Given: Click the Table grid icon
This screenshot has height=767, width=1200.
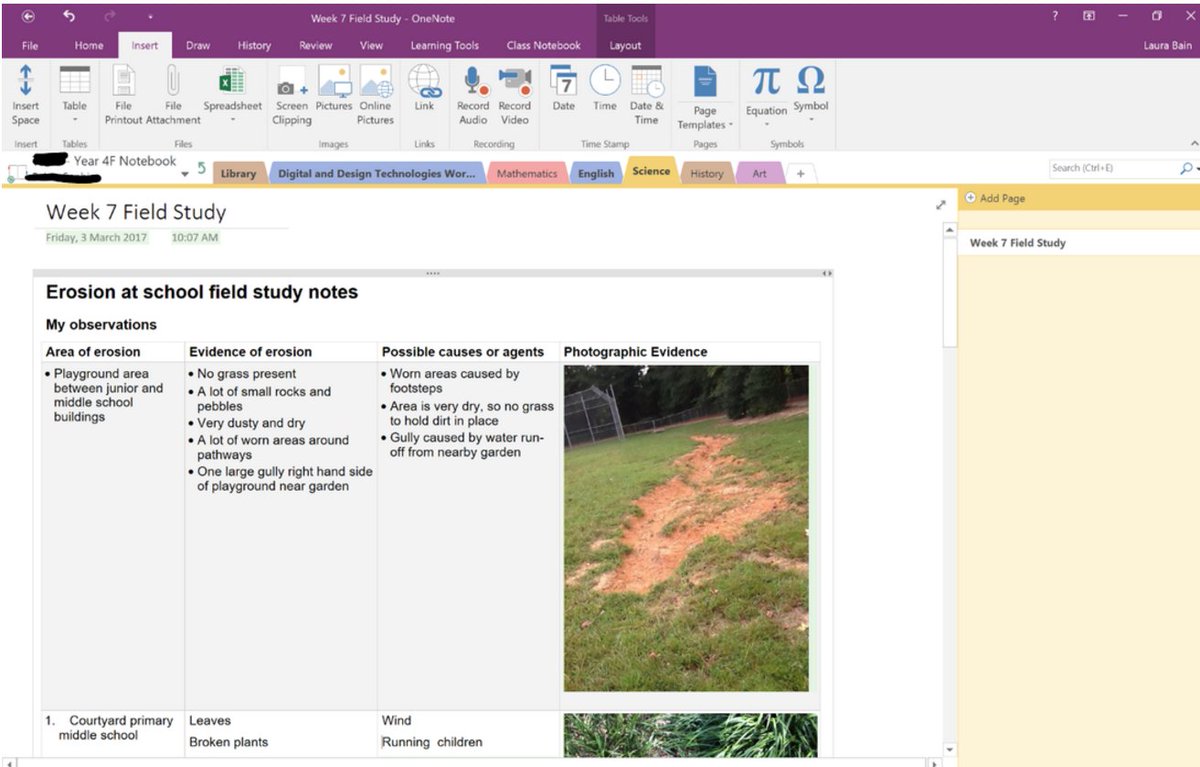Looking at the screenshot, I should [75, 81].
